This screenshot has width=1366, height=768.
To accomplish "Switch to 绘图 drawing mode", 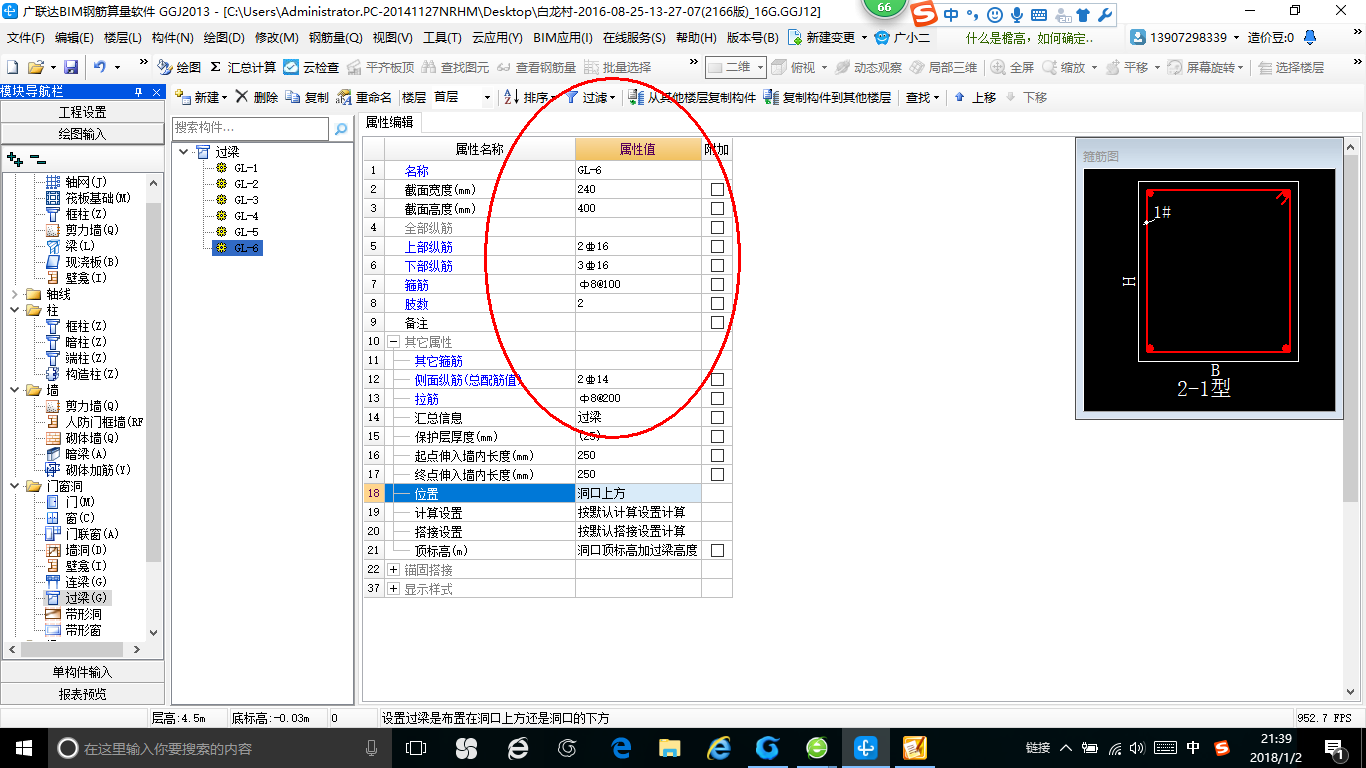I will tap(179, 67).
